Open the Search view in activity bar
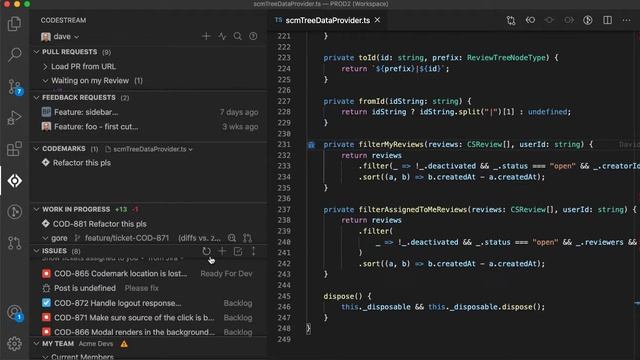Image resolution: width=640 pixels, height=360 pixels. point(14,54)
